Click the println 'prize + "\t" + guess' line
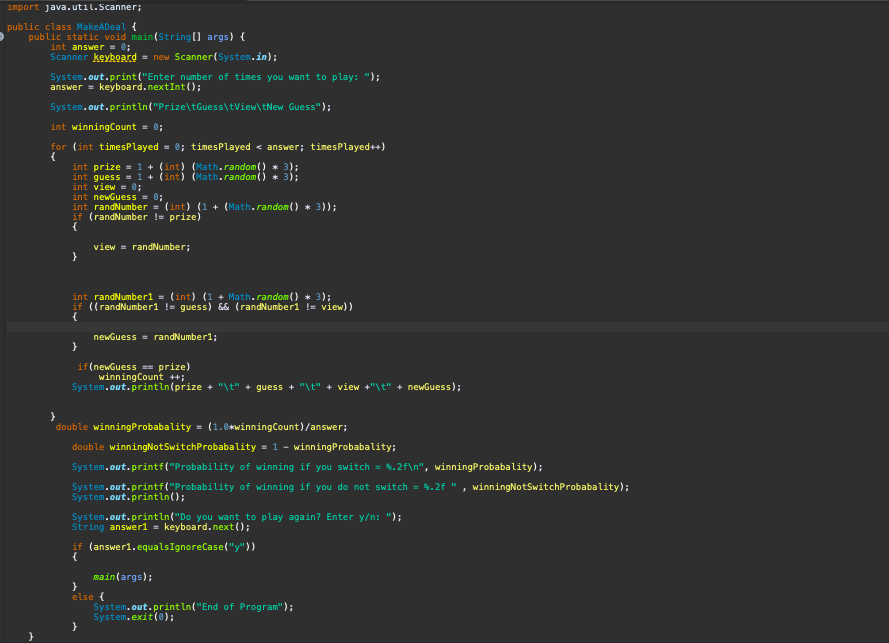 [266, 387]
